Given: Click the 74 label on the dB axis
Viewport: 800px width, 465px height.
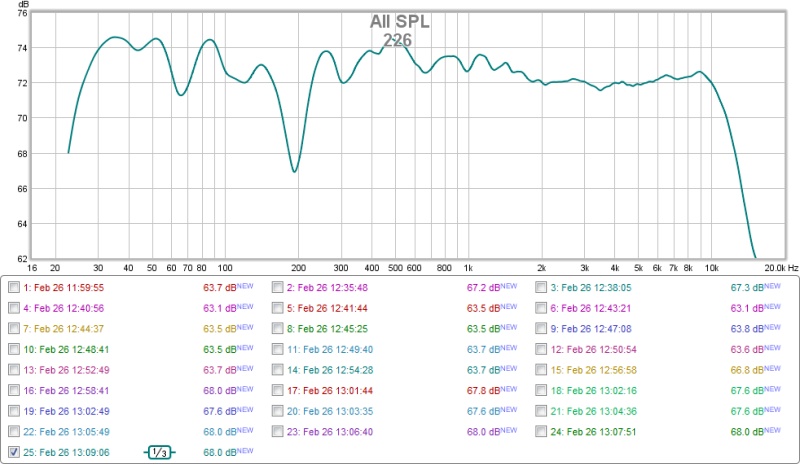Looking at the screenshot, I should (22, 48).
